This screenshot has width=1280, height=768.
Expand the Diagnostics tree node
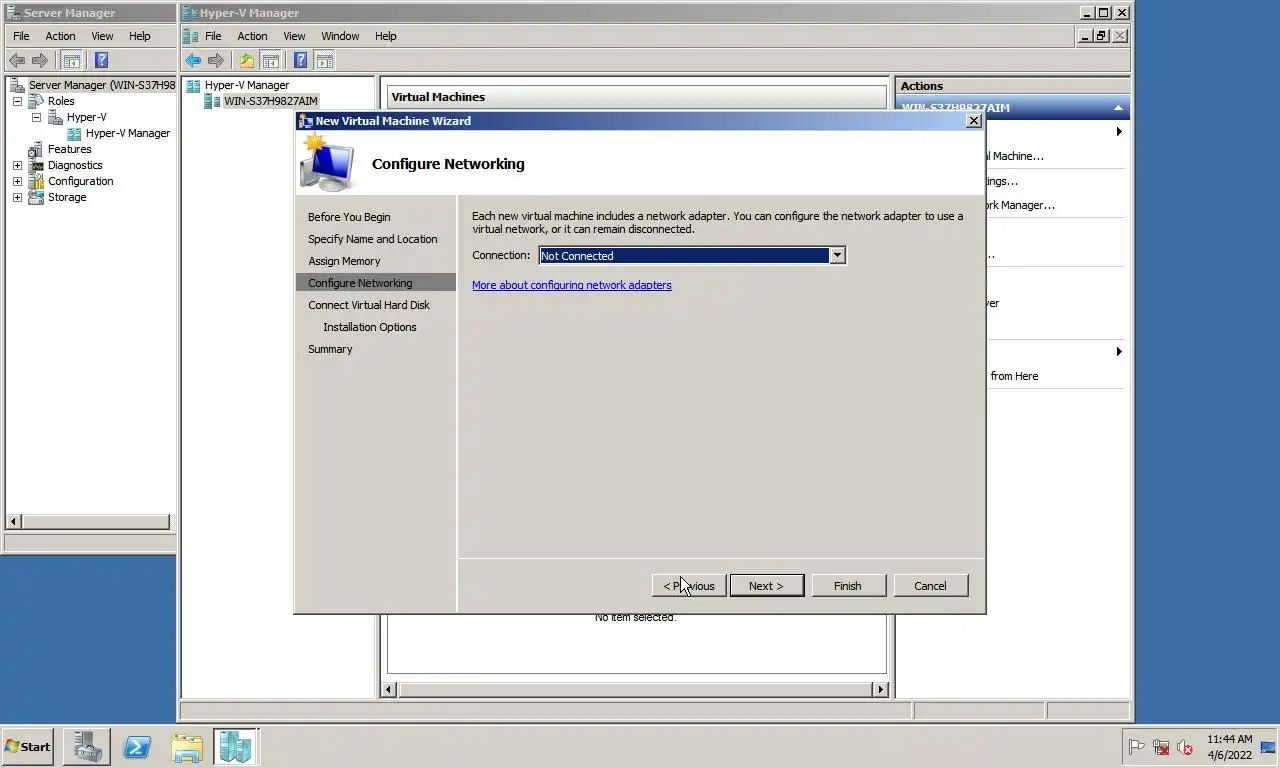click(x=17, y=165)
